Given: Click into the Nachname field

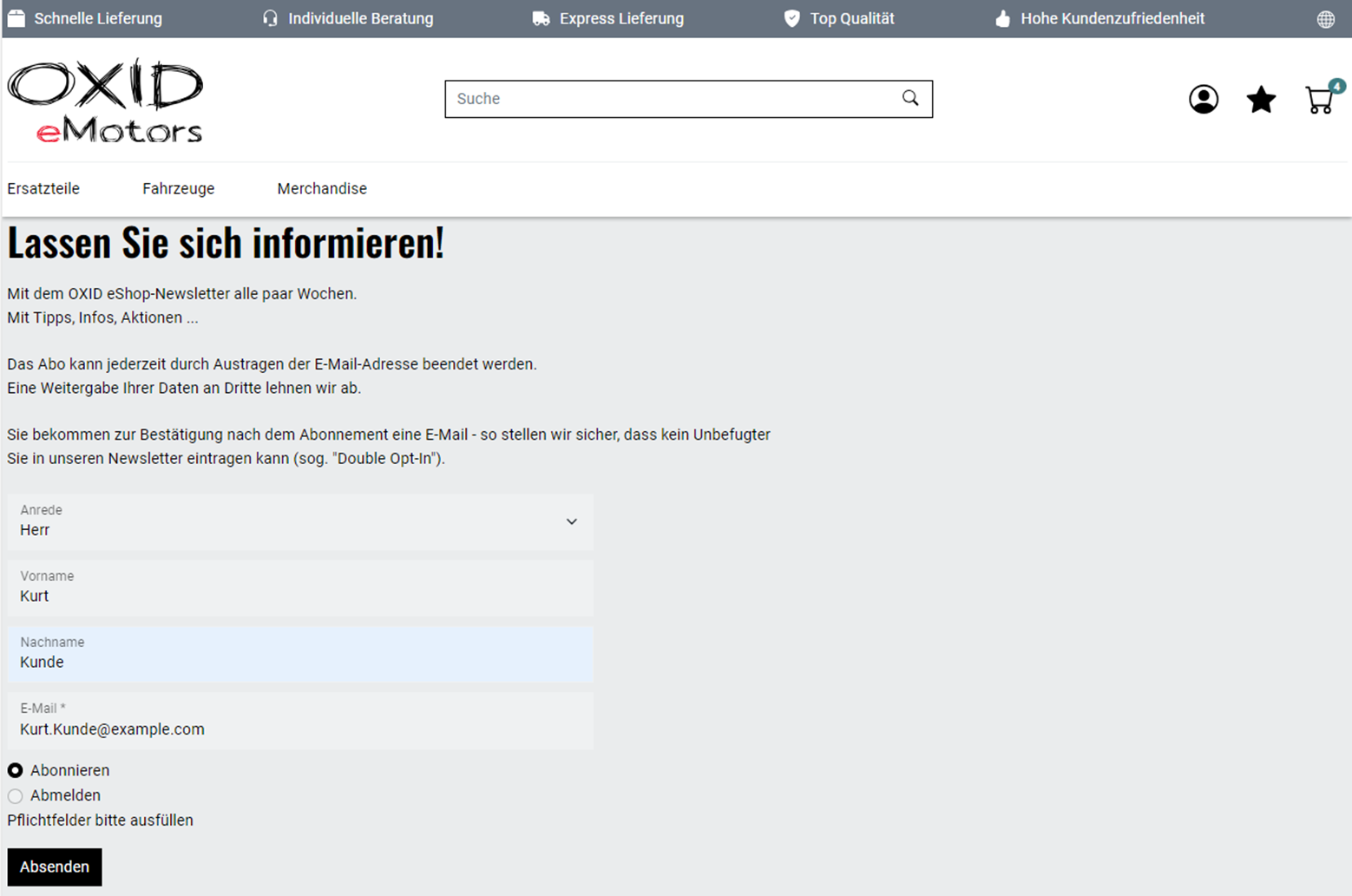Looking at the screenshot, I should (300, 653).
